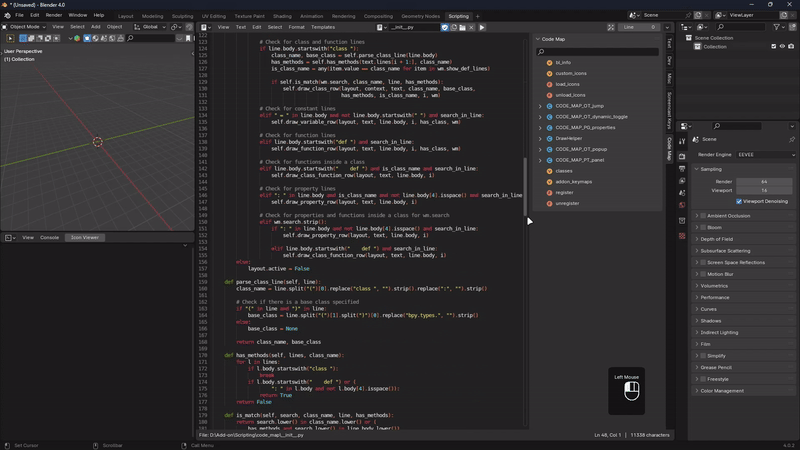
Task: Open the Output properties tab icon
Action: [x=682, y=168]
